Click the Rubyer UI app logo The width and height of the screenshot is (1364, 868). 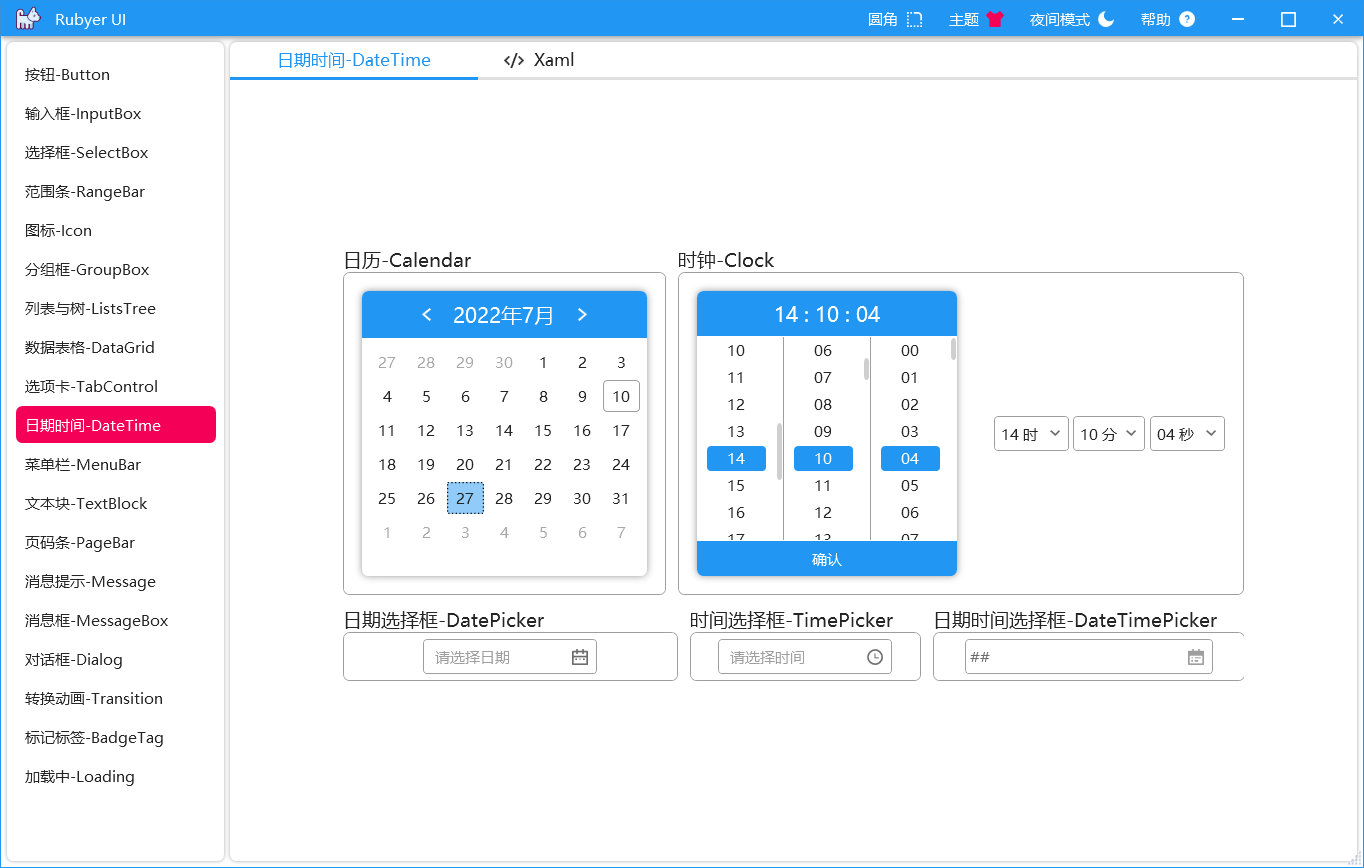click(x=28, y=19)
